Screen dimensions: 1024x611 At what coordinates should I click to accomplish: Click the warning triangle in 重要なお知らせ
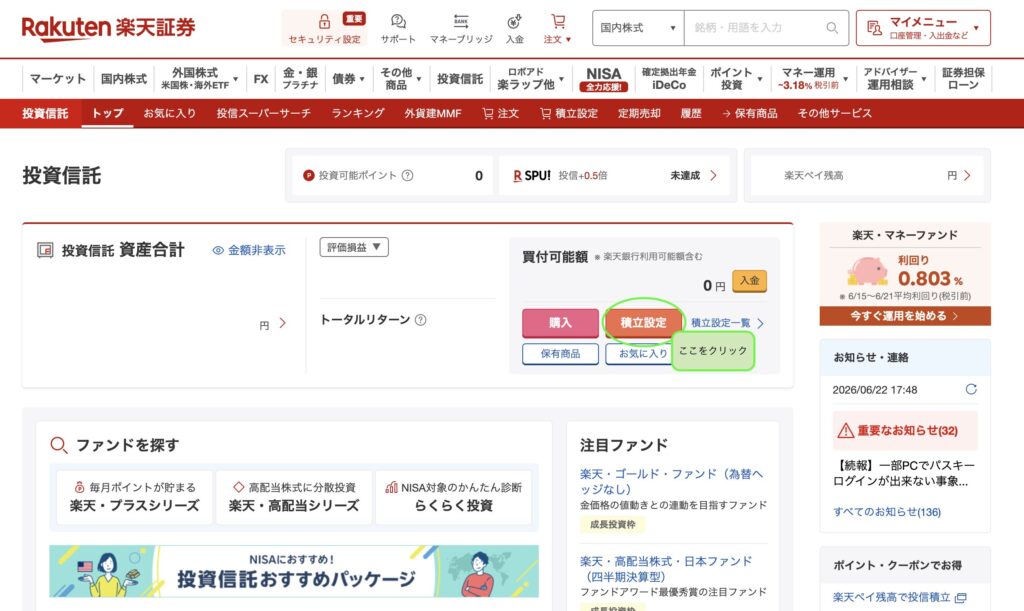click(846, 430)
